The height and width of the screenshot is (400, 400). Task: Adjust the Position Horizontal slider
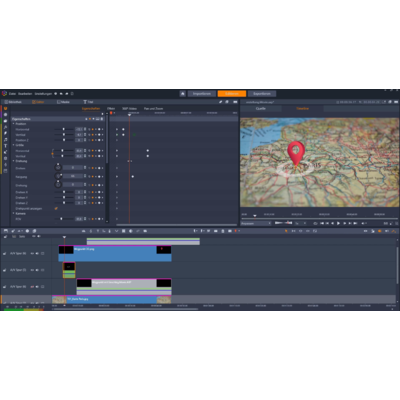[64, 129]
